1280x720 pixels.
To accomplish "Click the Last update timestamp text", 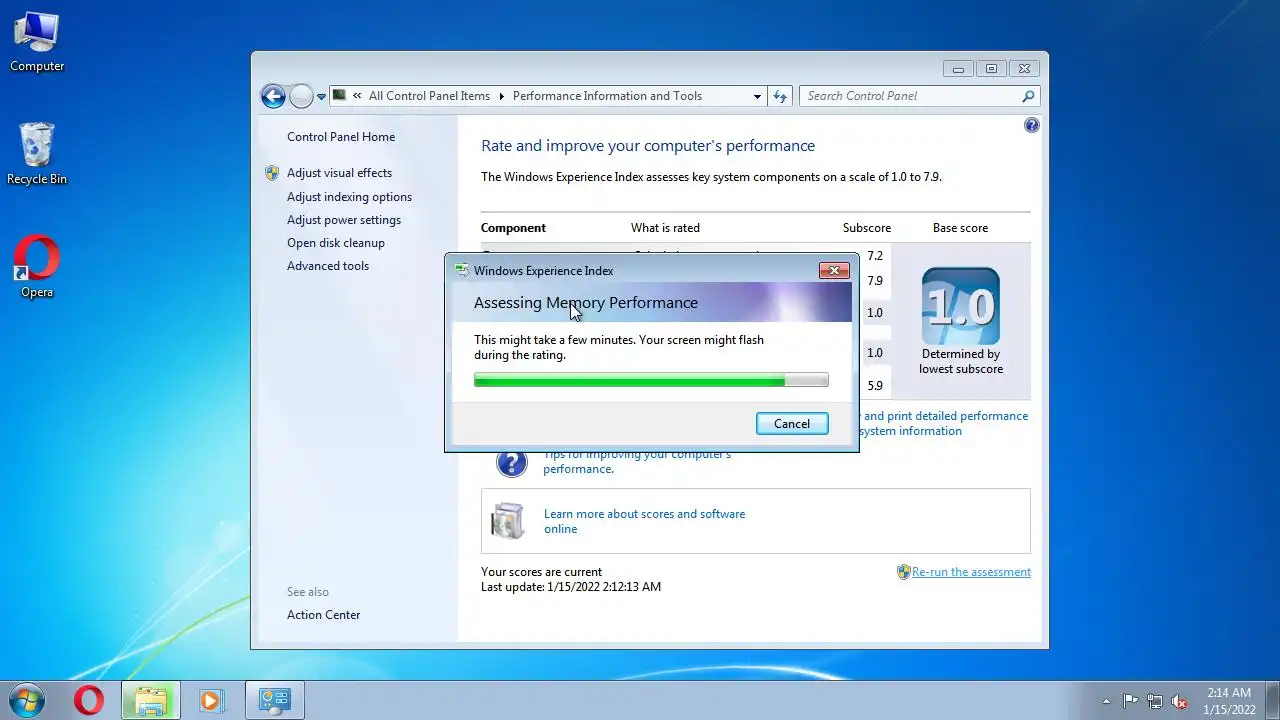I will click(x=571, y=587).
